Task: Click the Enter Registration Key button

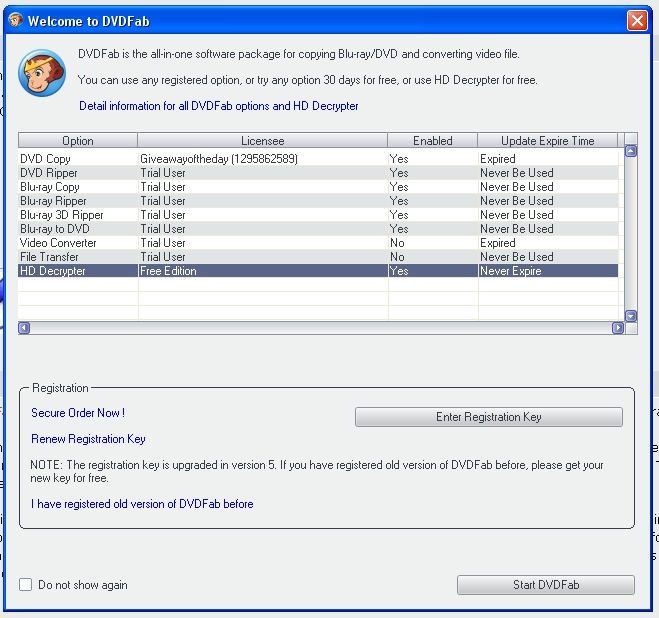Action: tap(489, 417)
